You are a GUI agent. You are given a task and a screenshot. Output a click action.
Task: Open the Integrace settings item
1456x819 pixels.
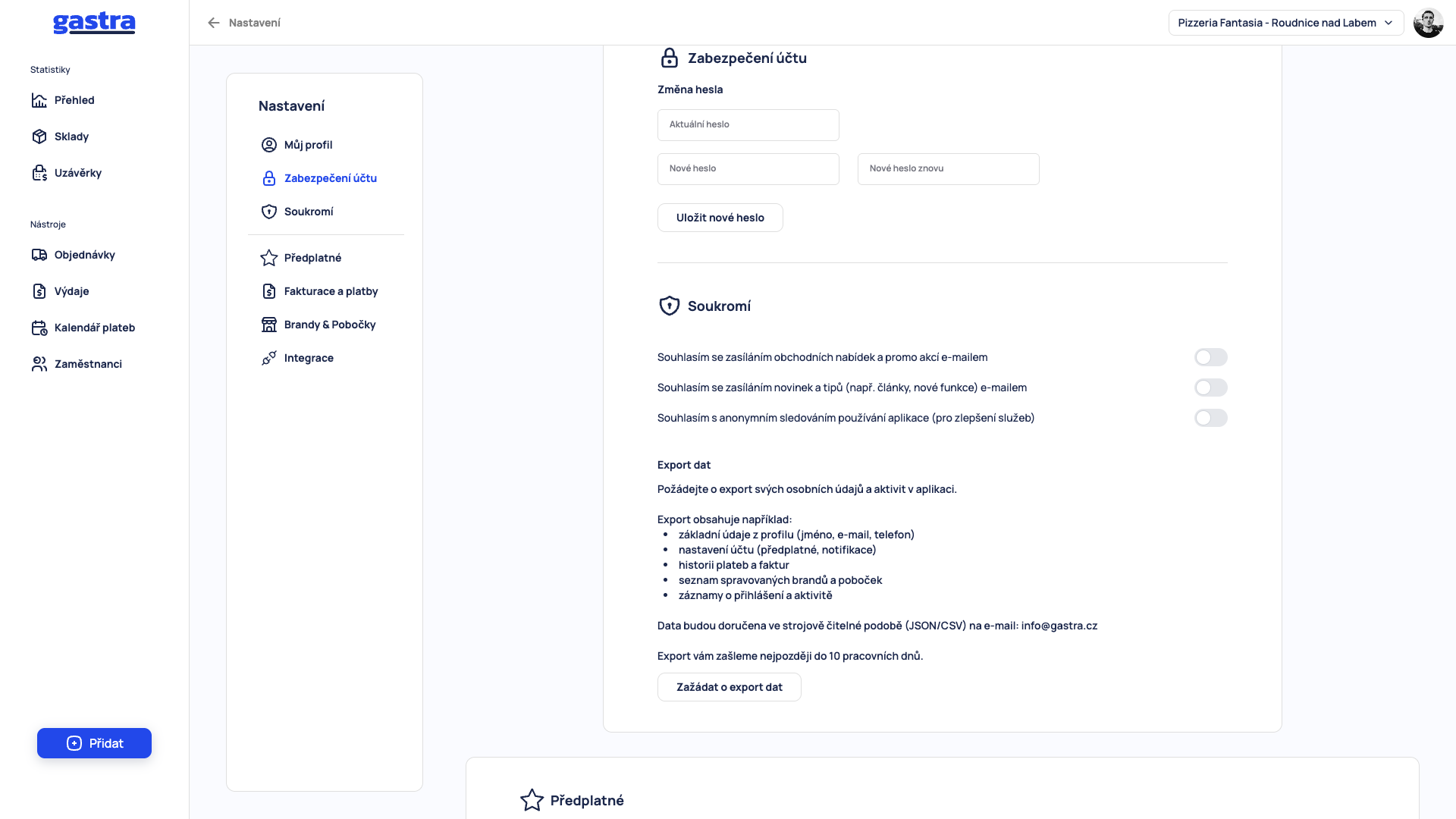[x=309, y=358]
